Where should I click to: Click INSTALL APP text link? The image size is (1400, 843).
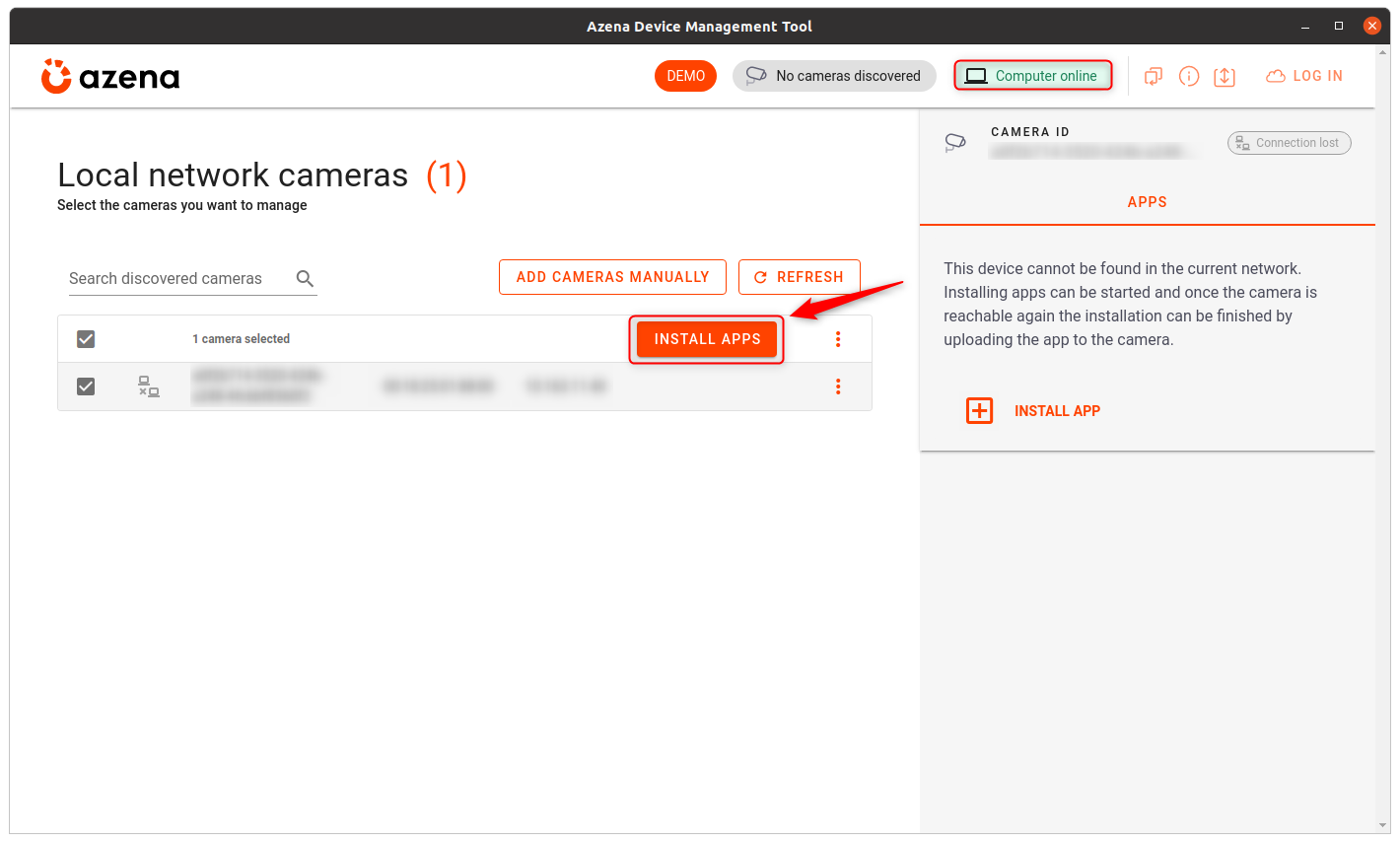click(1057, 411)
